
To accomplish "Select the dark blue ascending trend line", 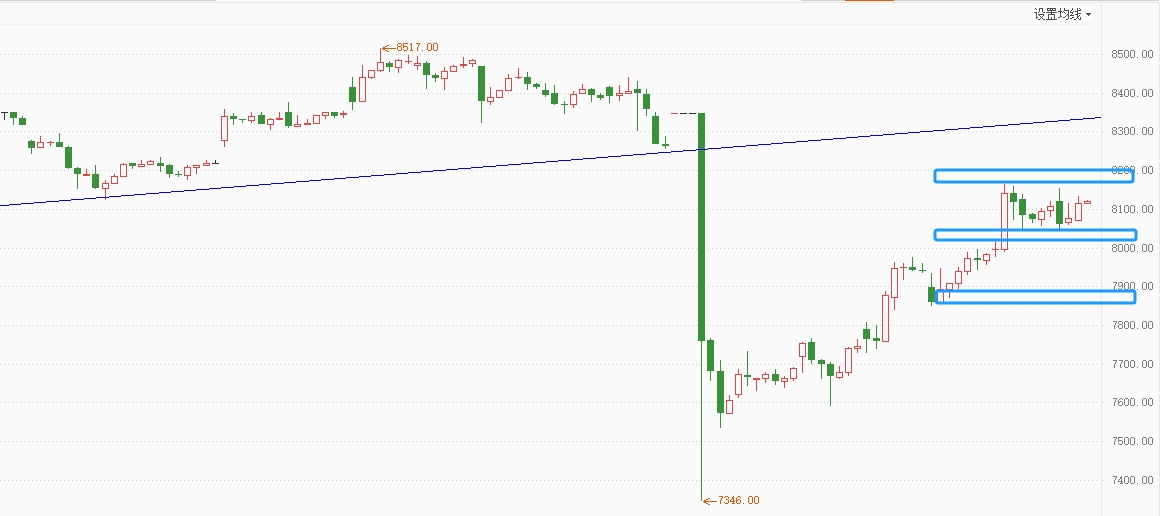I will point(550,161).
